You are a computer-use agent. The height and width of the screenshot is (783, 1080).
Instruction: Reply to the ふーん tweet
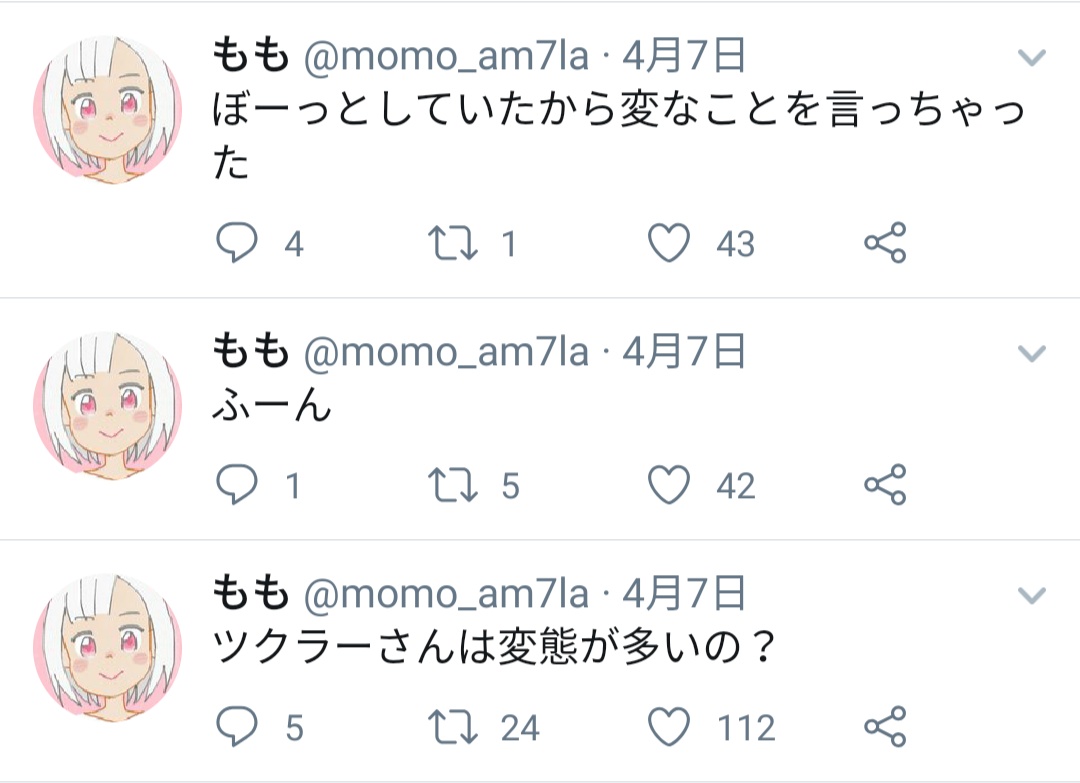237,486
